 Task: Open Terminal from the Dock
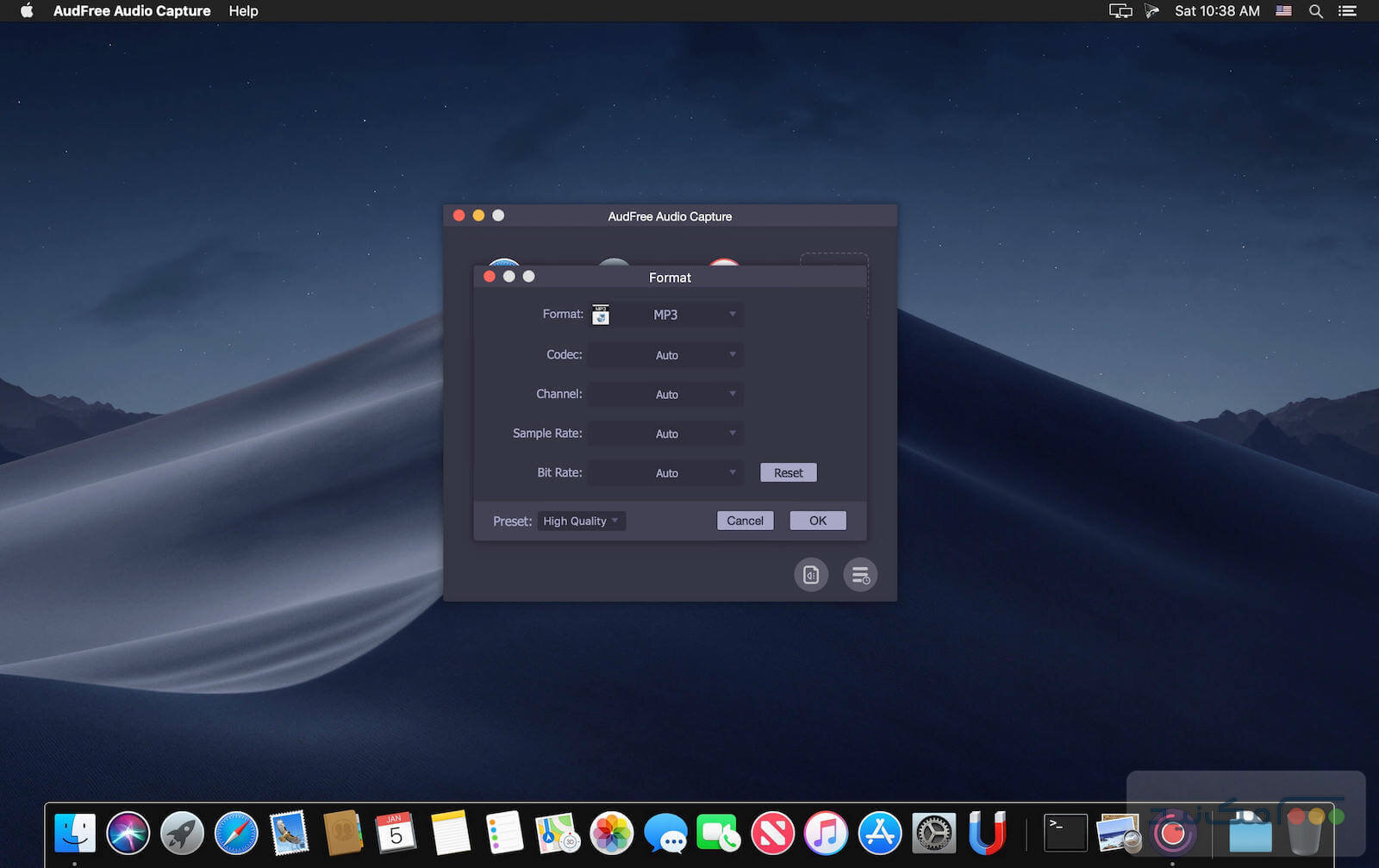(1064, 833)
